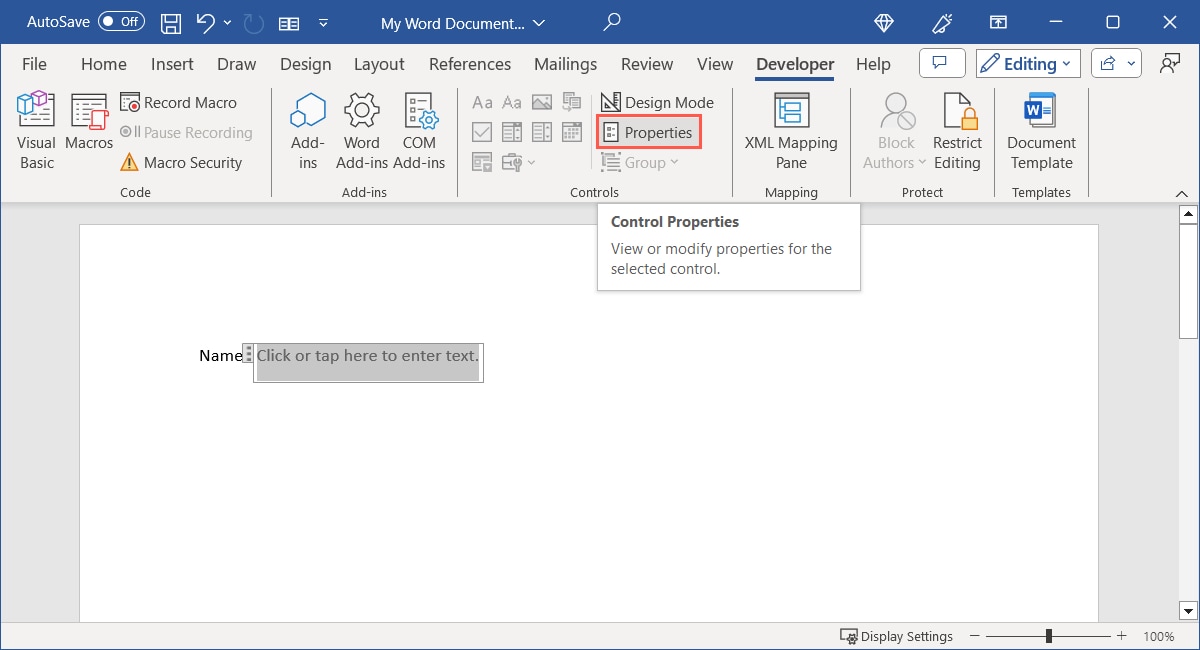Viewport: 1200px width, 650px height.
Task: Open the Undo history dropdown
Action: (227, 22)
